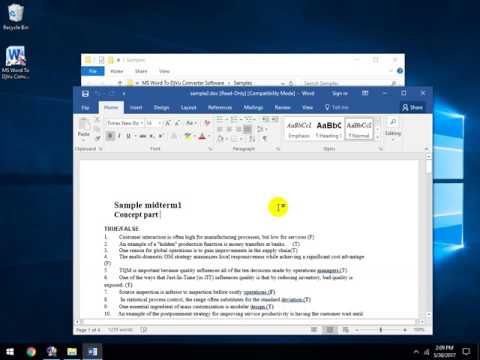Click the Numbering list icon

pos(234,119)
